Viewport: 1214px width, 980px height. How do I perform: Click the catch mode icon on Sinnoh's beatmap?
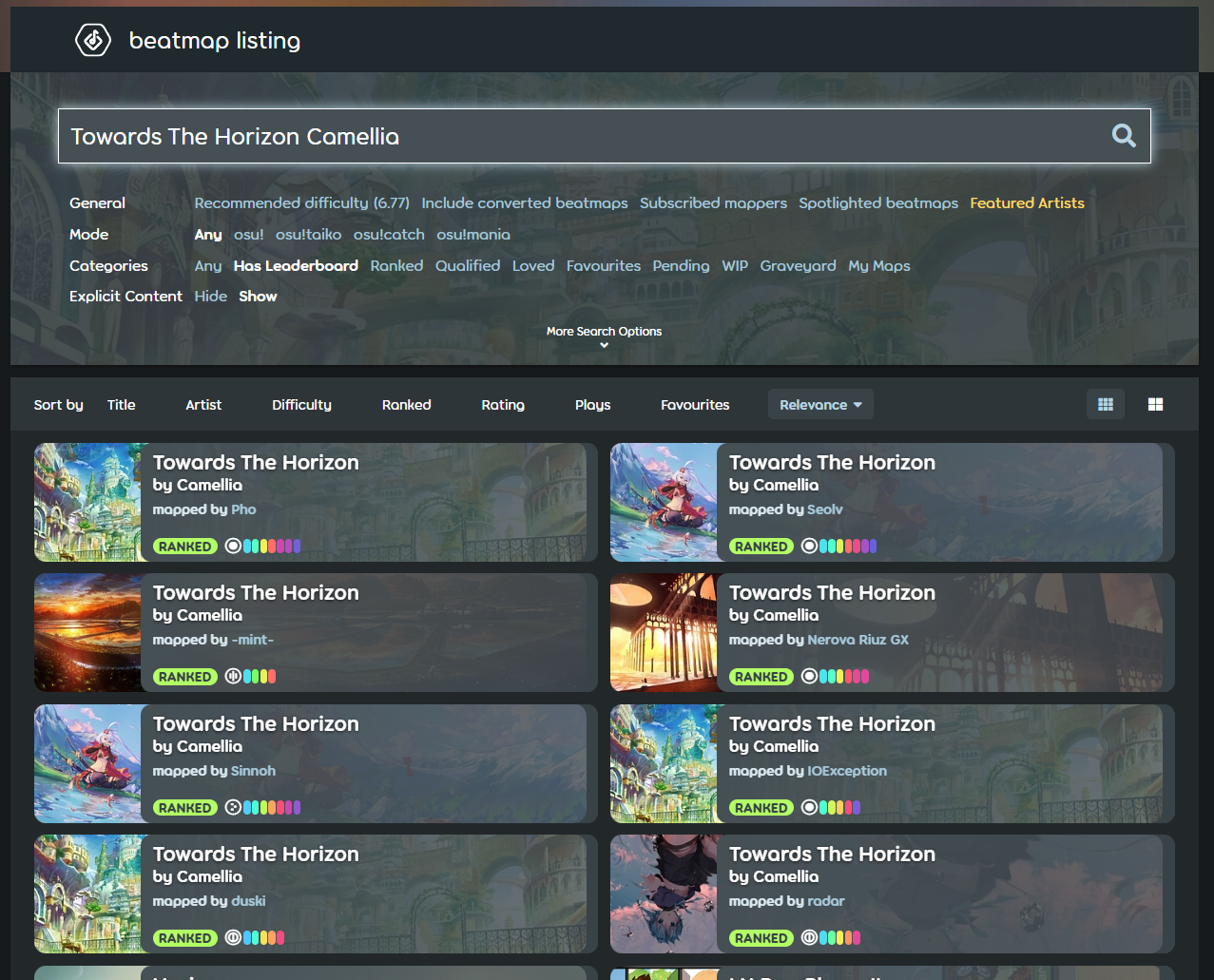233,807
